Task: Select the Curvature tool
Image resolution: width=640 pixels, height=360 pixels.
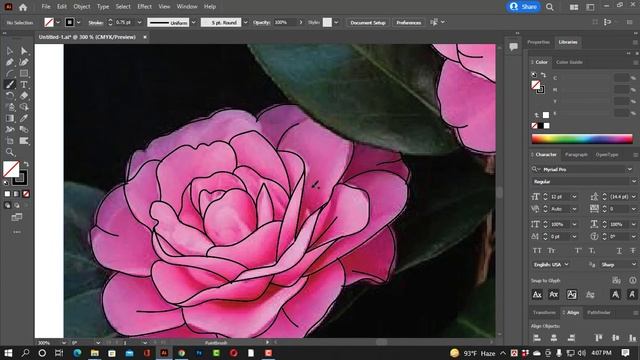Action: 24,62
